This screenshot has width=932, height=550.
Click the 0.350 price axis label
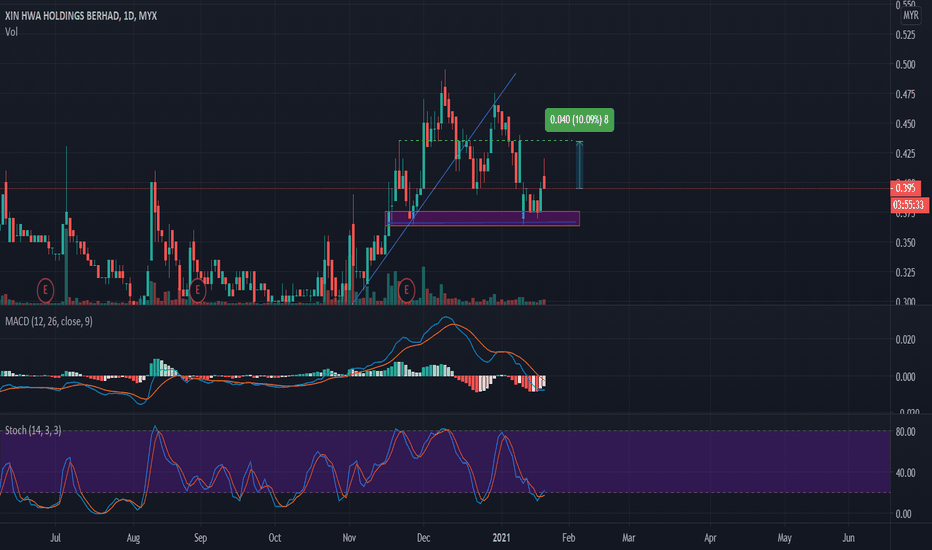point(905,243)
